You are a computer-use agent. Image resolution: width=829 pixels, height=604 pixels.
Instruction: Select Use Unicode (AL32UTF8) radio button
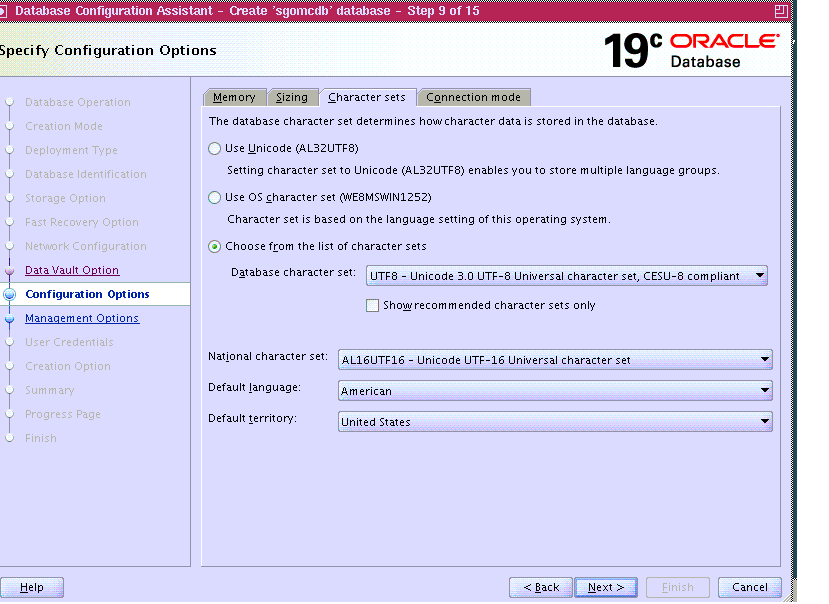[214, 149]
